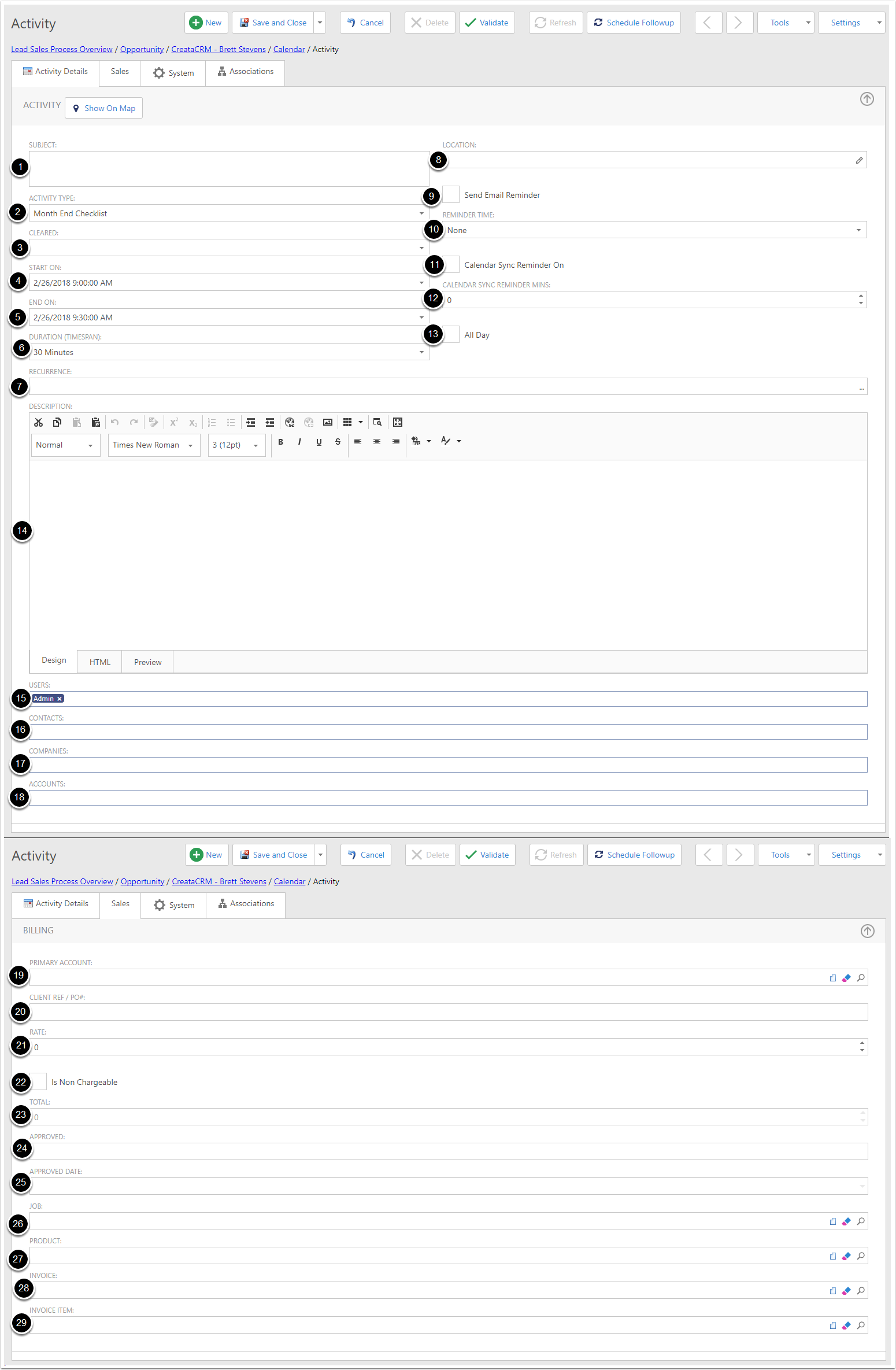
Task: Tick the Is Non Chargeable checkbox
Action: (x=39, y=1081)
